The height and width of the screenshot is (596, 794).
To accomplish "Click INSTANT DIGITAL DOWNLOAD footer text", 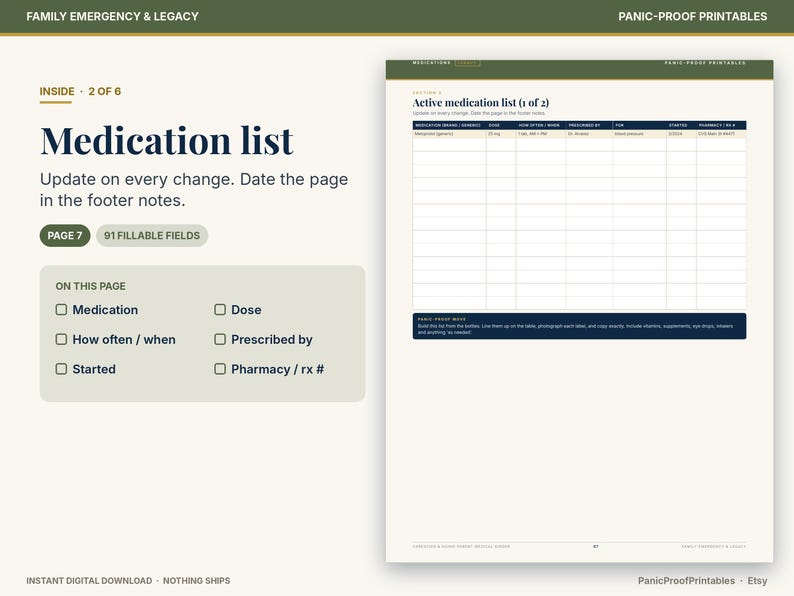I will click(89, 581).
